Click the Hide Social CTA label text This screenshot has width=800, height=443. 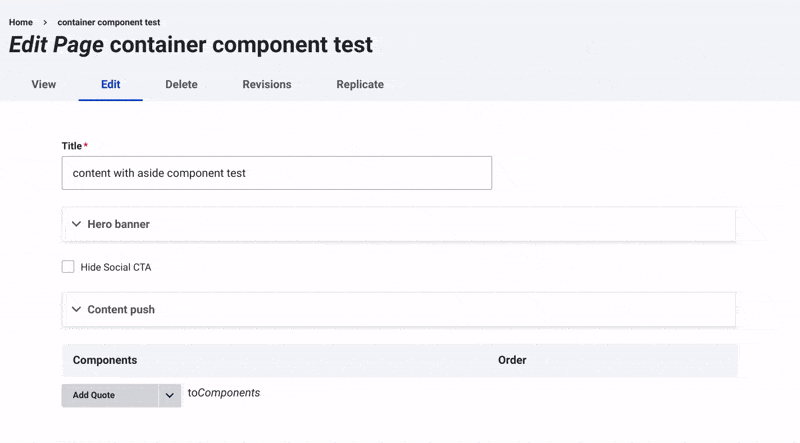coord(116,267)
